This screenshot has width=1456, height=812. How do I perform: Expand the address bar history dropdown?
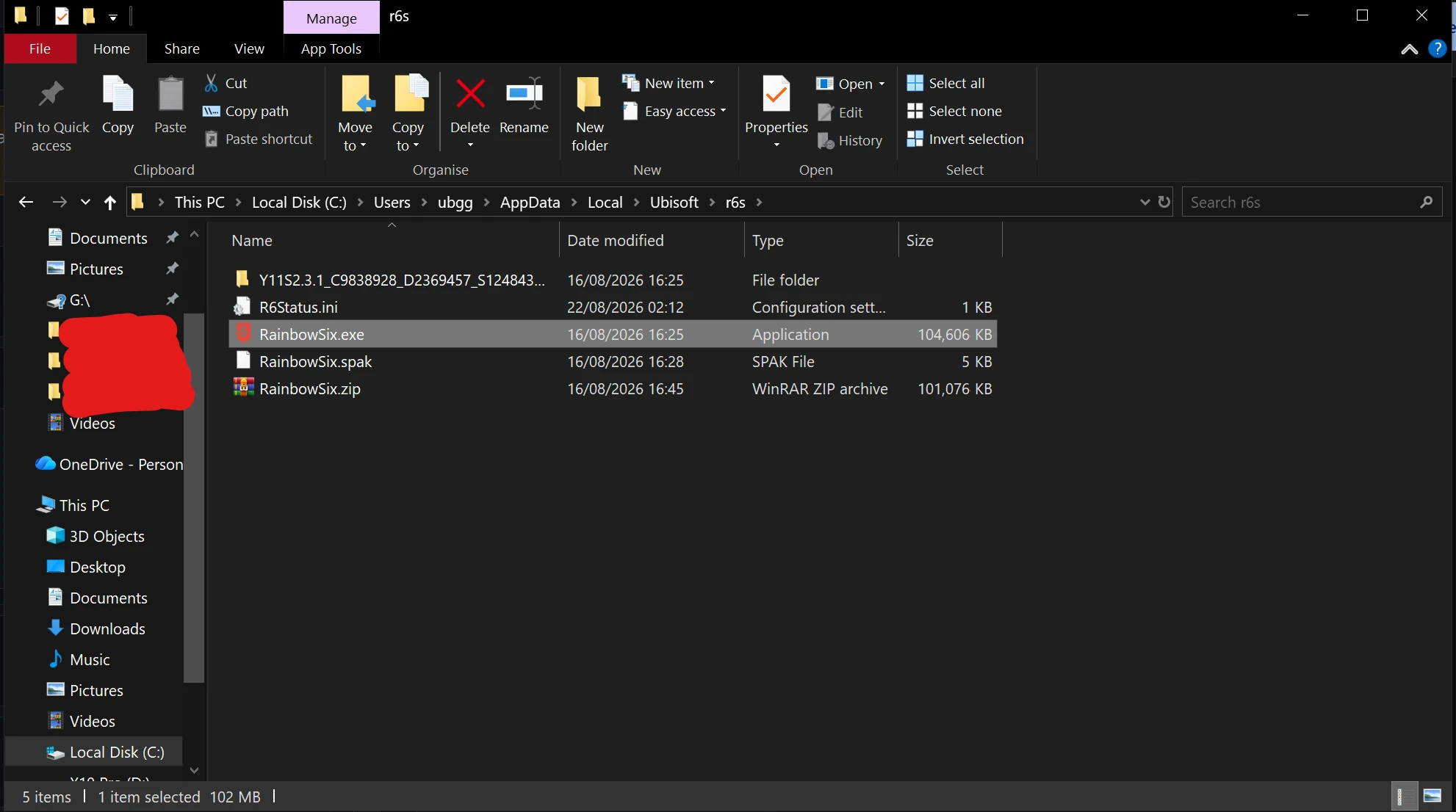click(1145, 202)
